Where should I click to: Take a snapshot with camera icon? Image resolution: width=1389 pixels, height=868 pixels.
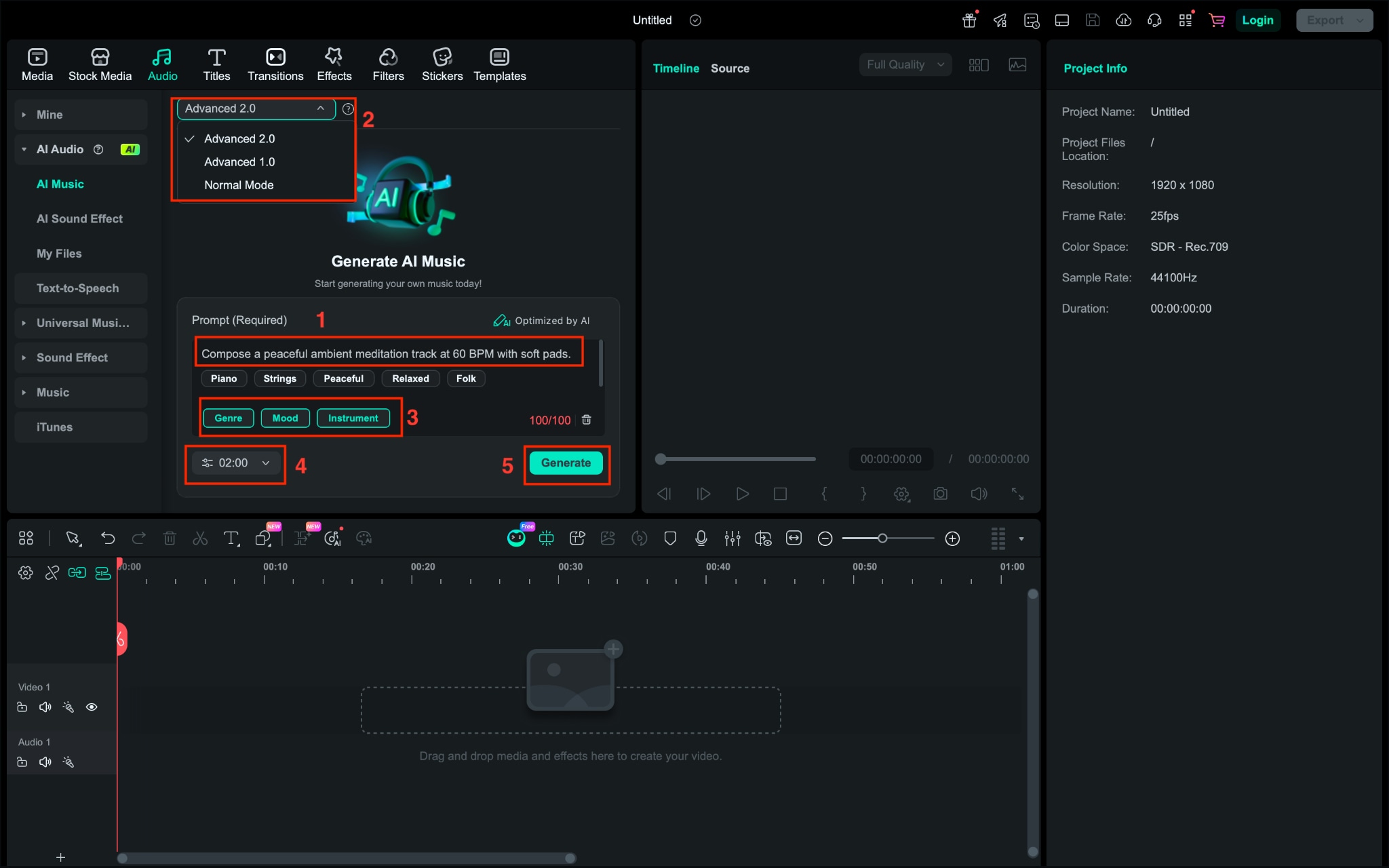(940, 494)
